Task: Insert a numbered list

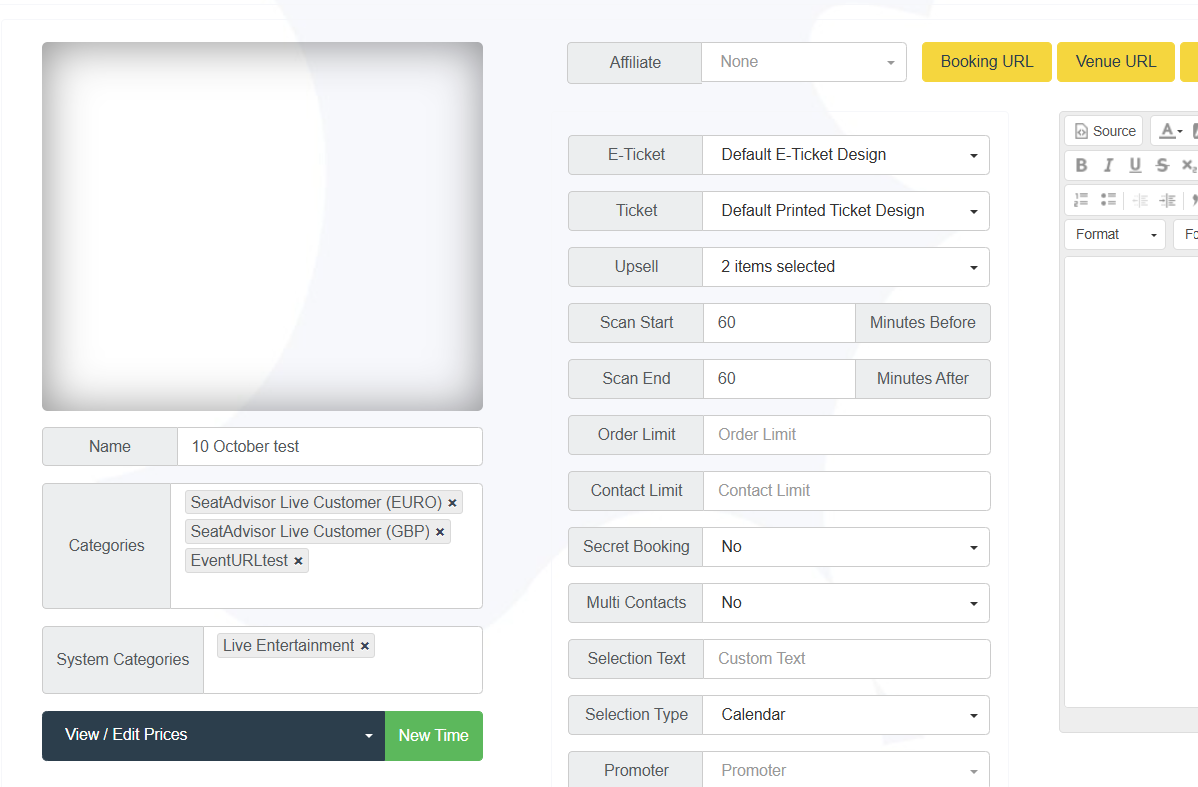Action: tap(1081, 200)
